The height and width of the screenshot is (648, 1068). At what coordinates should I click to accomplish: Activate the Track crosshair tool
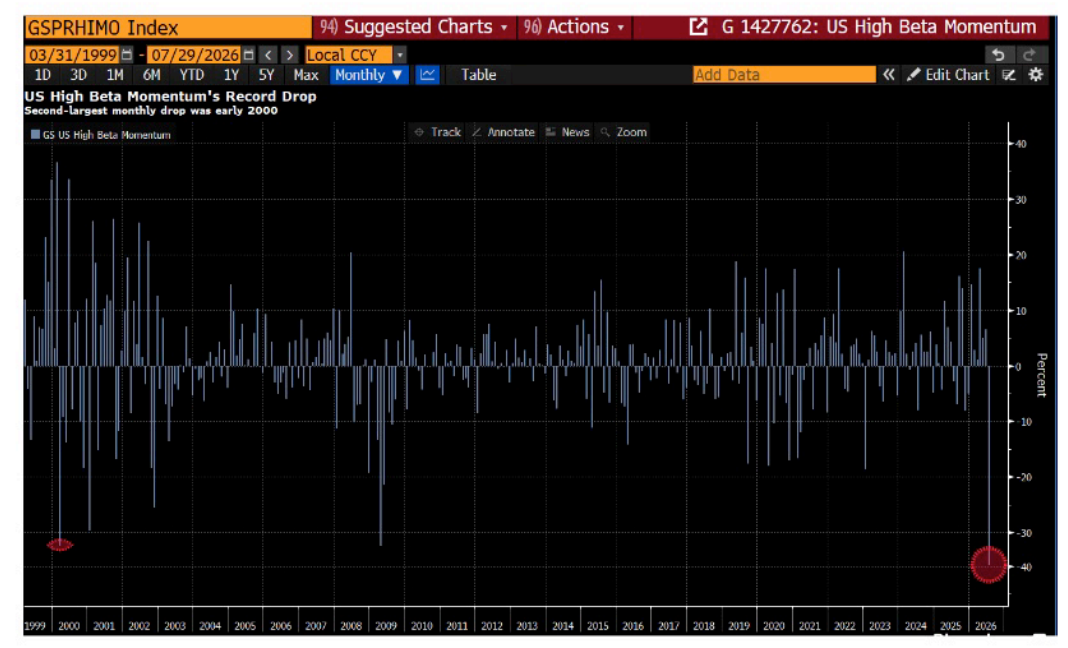(438, 132)
